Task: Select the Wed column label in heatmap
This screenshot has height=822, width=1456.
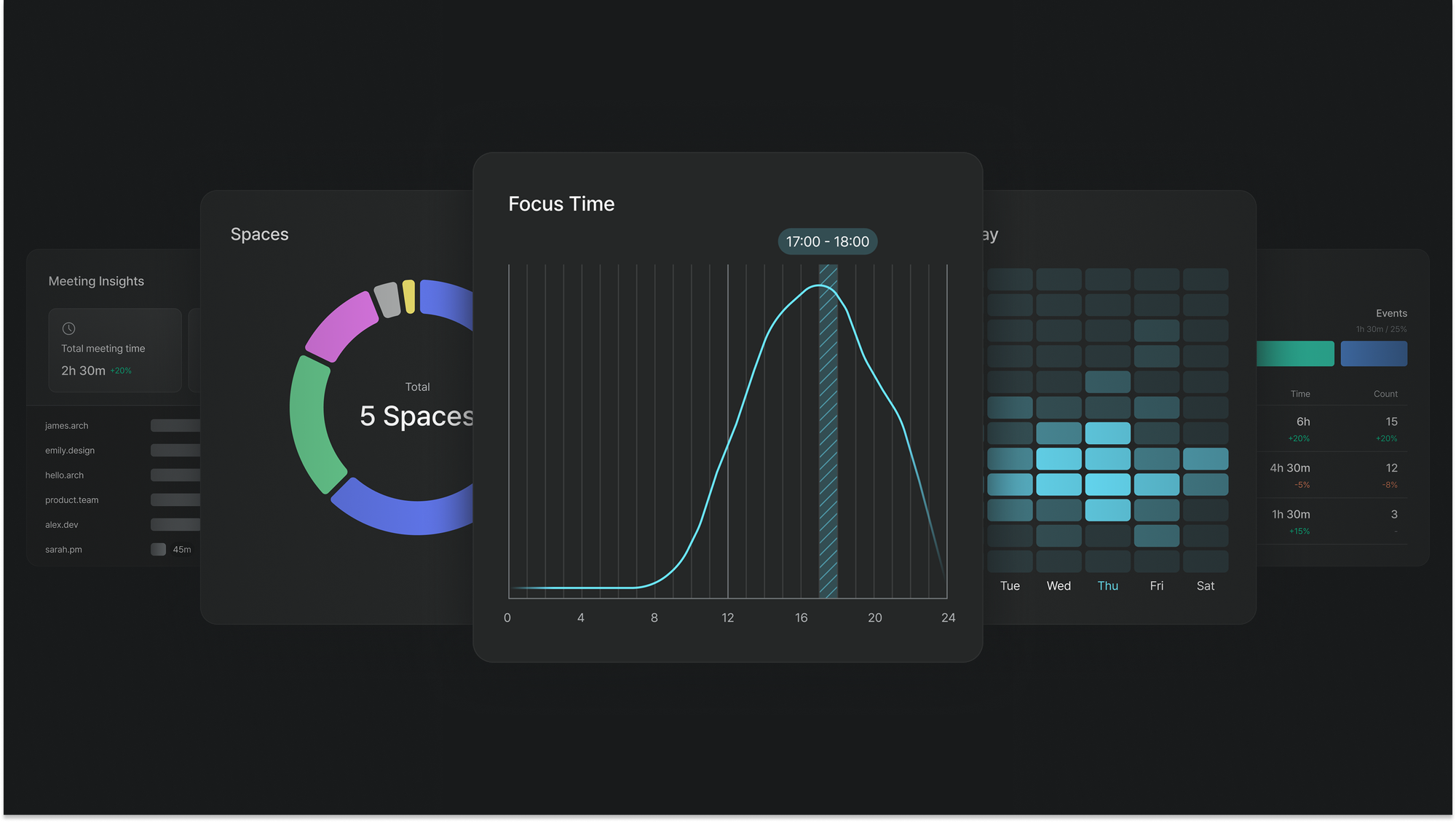Action: pyautogui.click(x=1059, y=586)
